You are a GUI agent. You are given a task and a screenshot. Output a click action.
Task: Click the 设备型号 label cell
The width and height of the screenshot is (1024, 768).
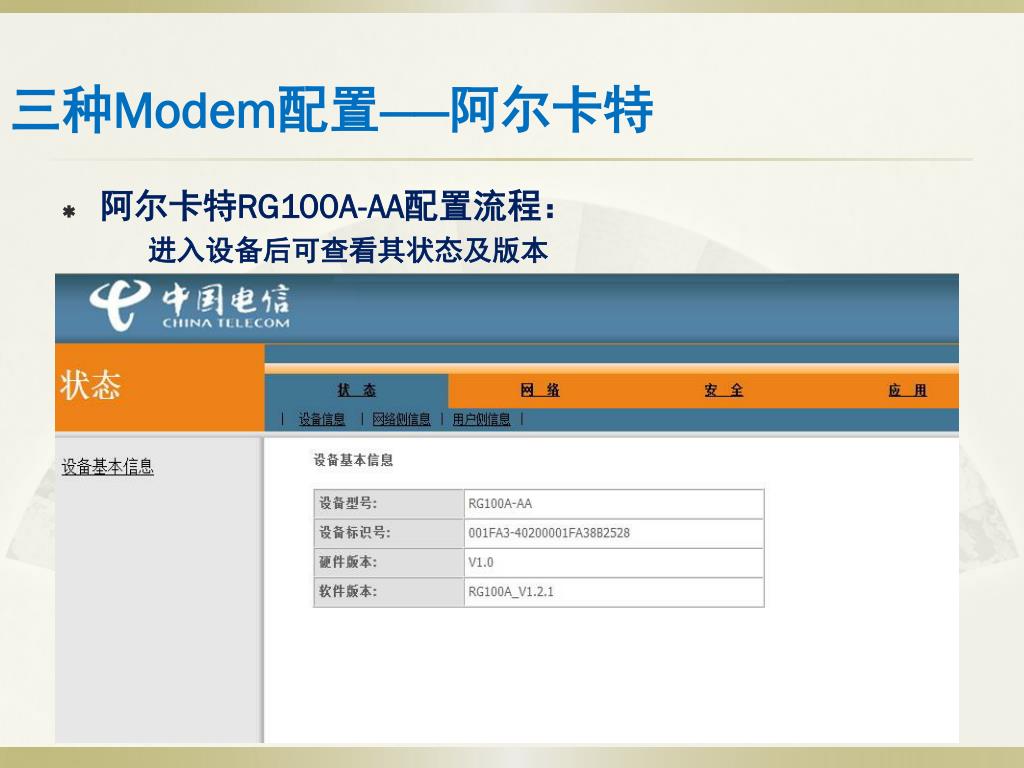(x=389, y=504)
